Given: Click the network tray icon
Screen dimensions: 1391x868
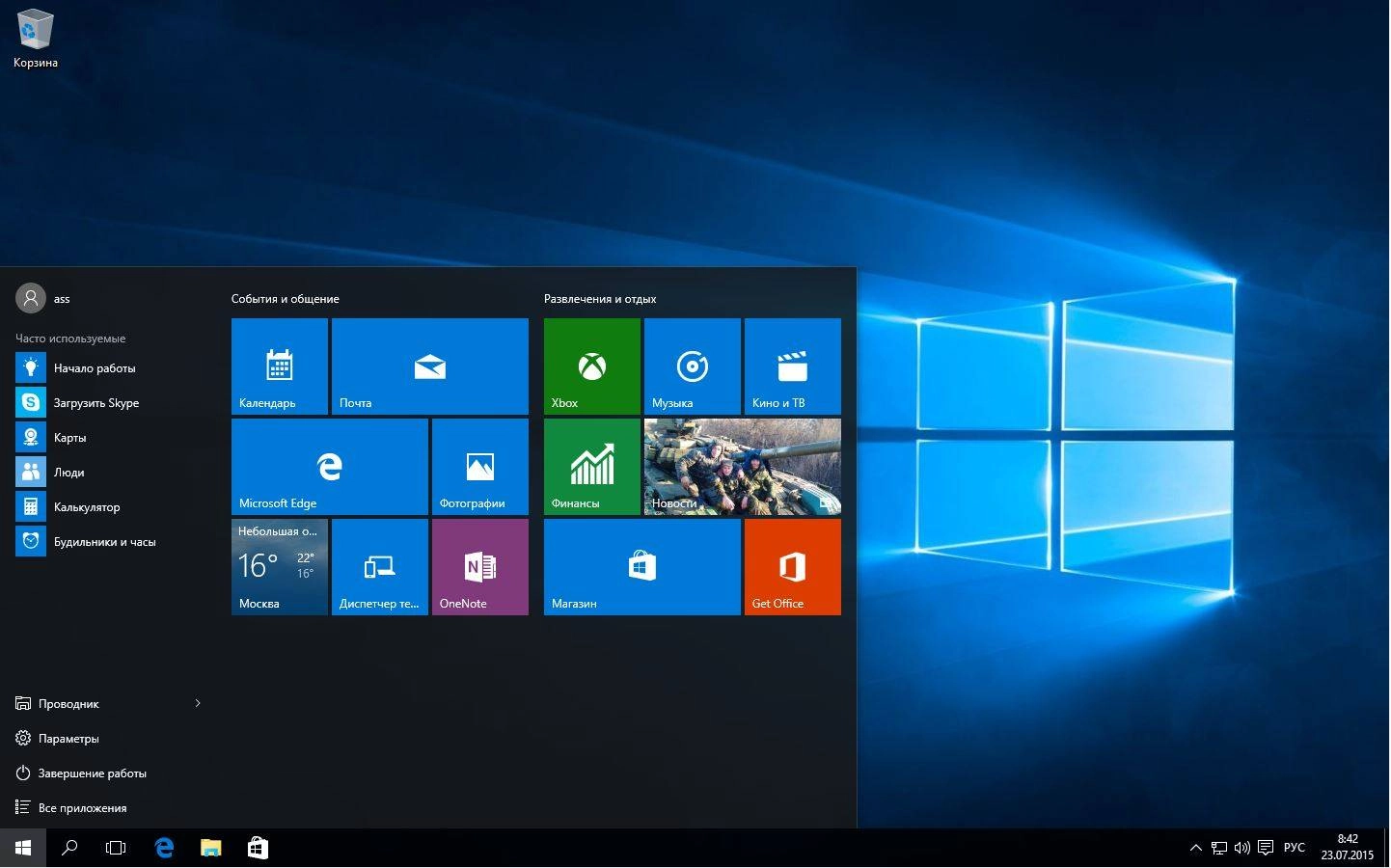Looking at the screenshot, I should click(x=1219, y=849).
